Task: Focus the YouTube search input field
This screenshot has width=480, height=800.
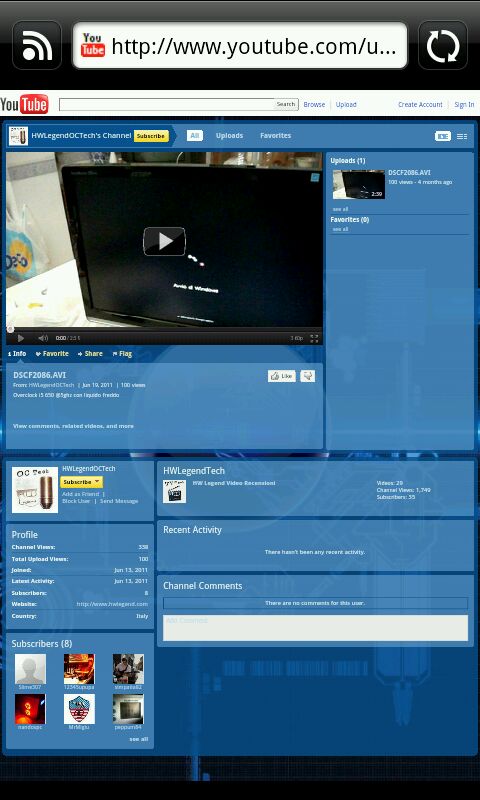Action: [166, 104]
